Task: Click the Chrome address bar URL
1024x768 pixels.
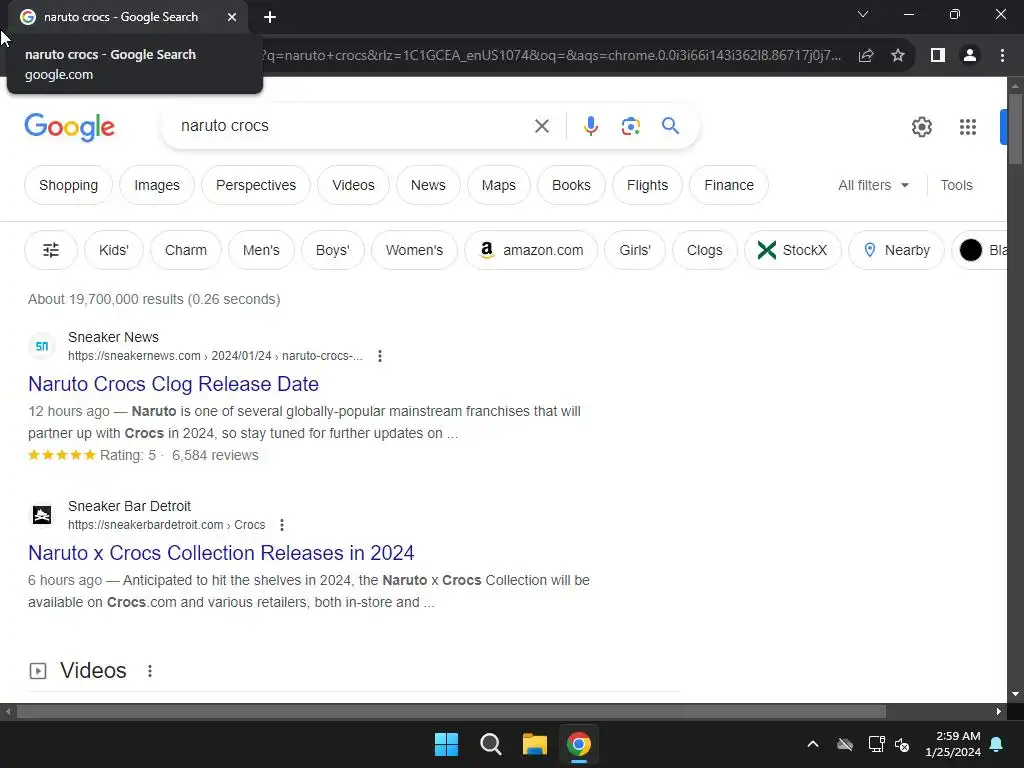Action: (x=552, y=56)
